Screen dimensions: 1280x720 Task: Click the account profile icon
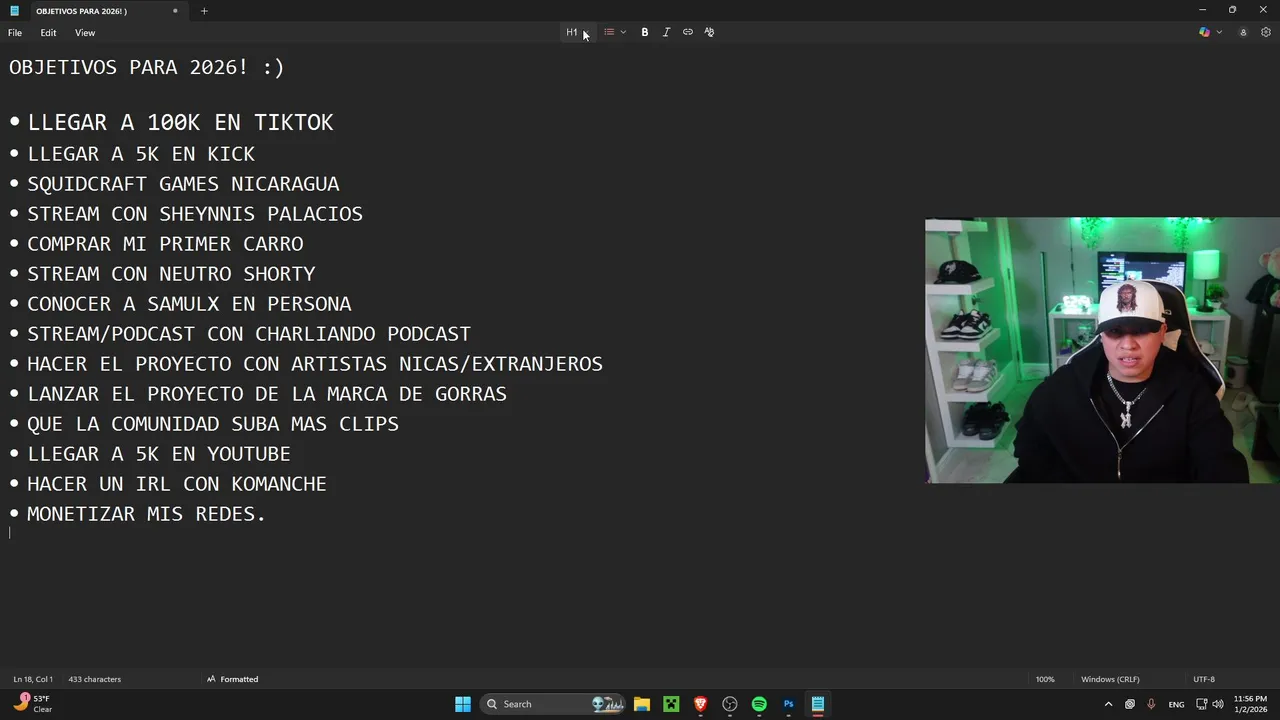click(1243, 32)
